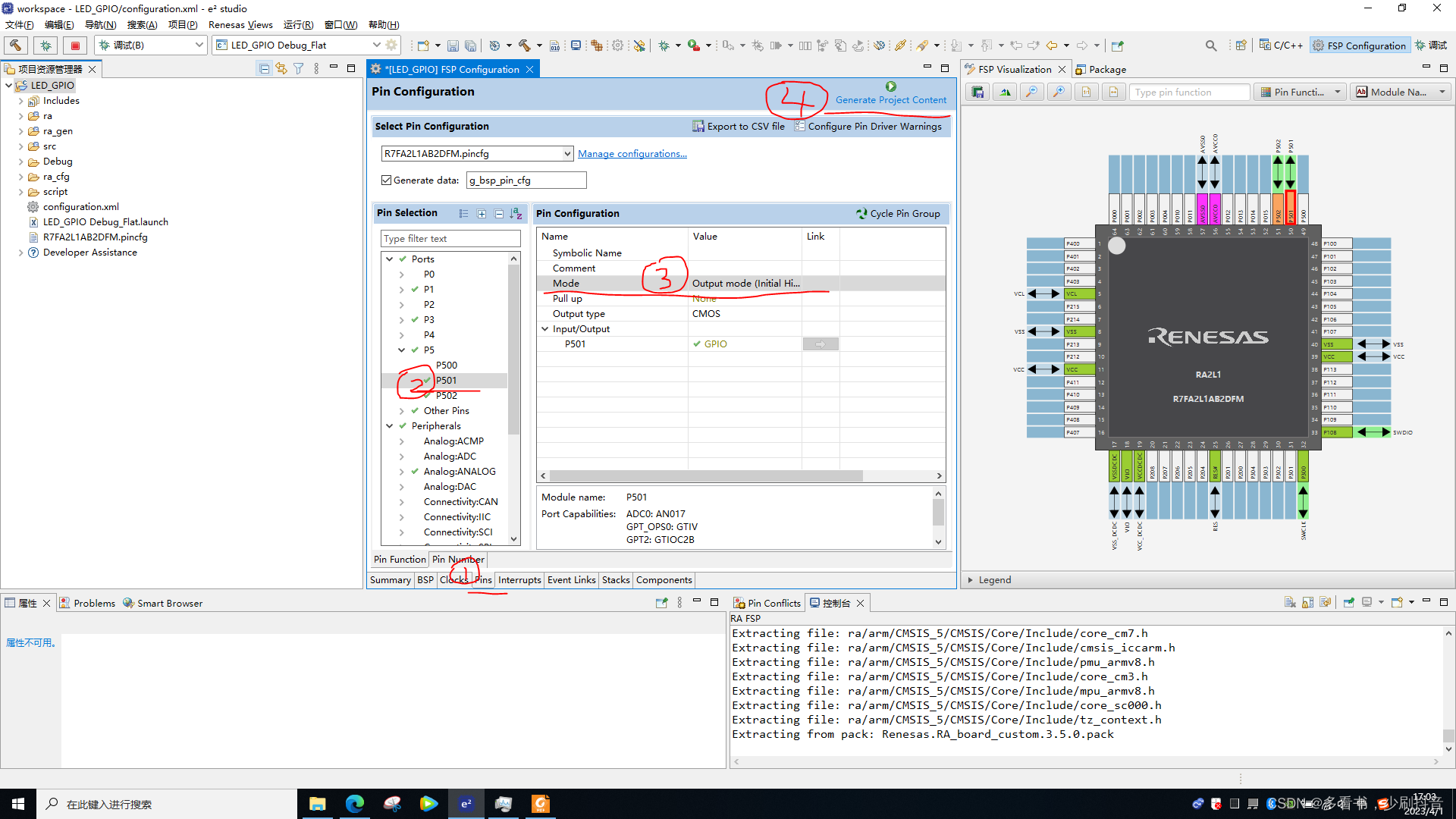The height and width of the screenshot is (819, 1456).
Task: Switch to the Pin Function tab
Action: tap(400, 560)
